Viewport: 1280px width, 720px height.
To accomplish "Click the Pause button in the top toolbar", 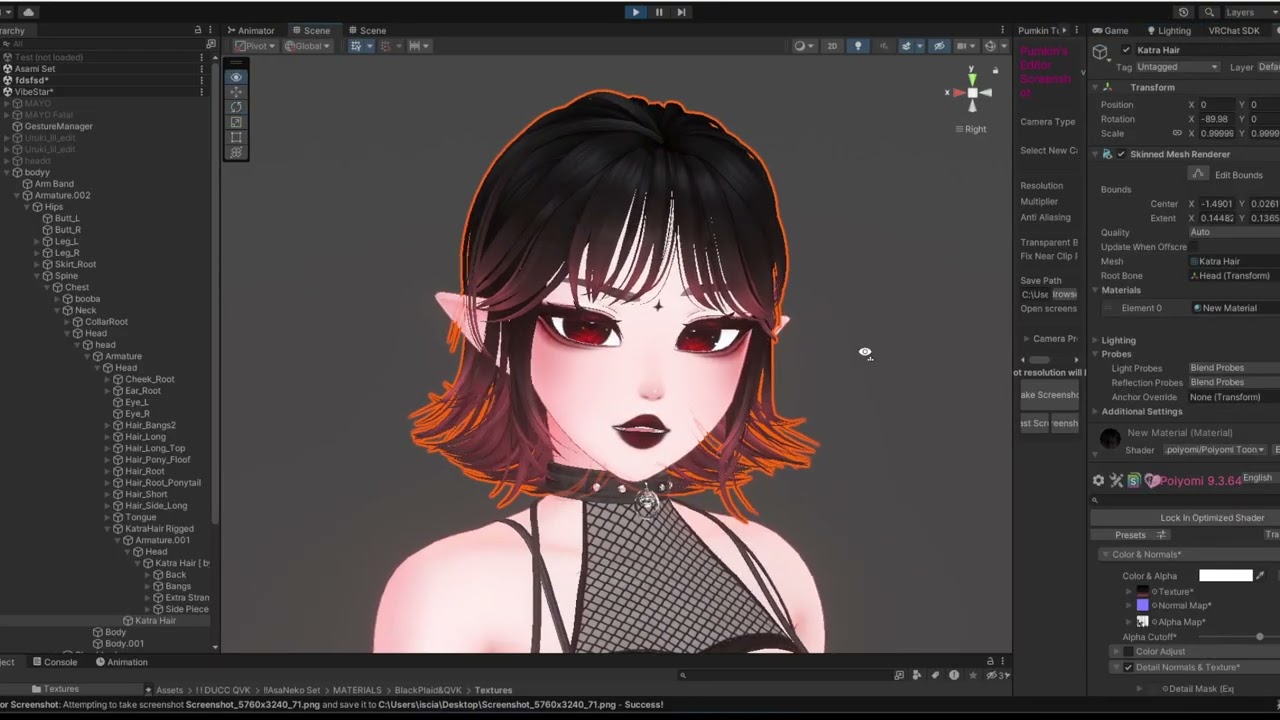I will click(659, 12).
